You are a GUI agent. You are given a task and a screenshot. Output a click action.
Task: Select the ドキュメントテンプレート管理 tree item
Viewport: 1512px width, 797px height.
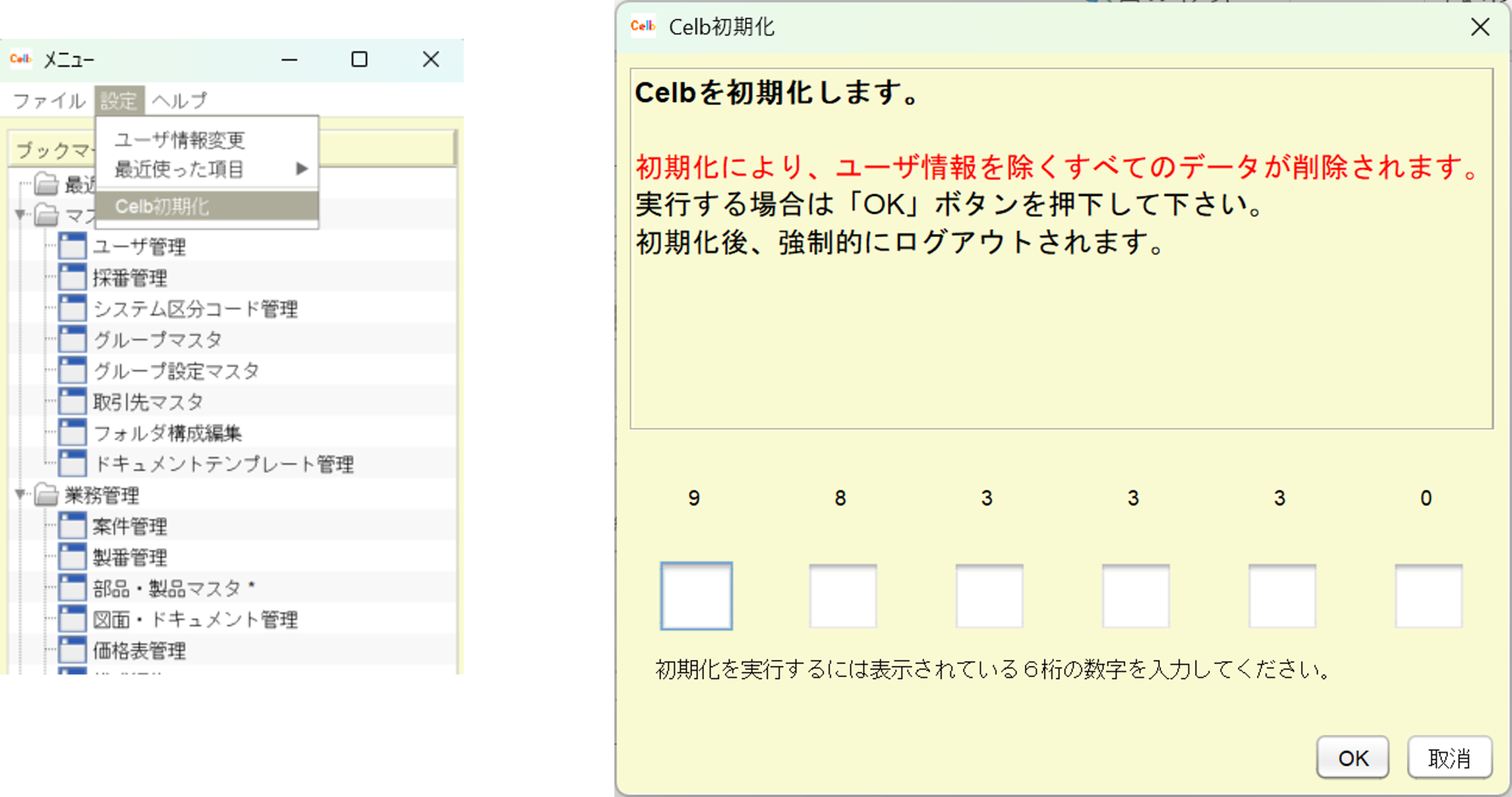pyautogui.click(x=224, y=465)
